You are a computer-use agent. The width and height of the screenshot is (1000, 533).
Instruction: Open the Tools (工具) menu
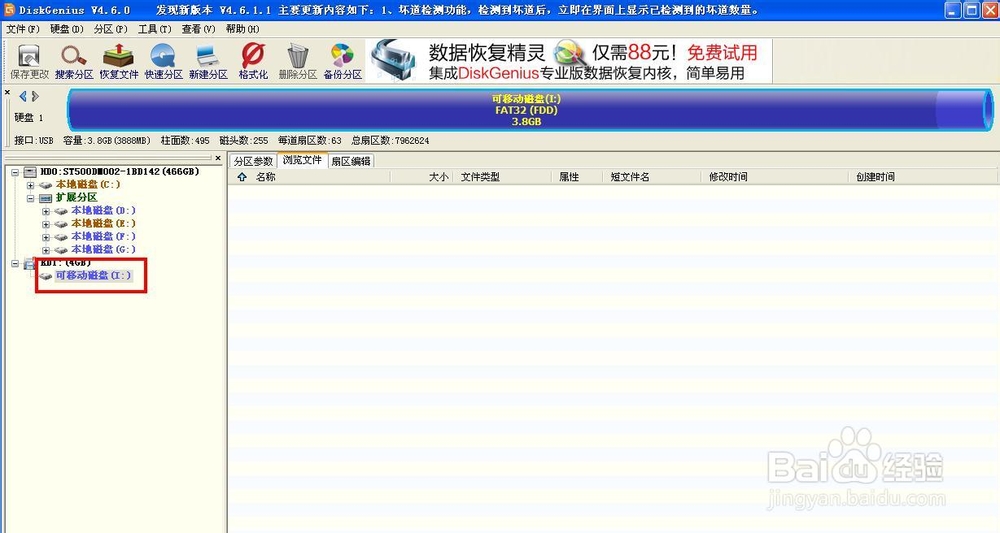point(154,29)
